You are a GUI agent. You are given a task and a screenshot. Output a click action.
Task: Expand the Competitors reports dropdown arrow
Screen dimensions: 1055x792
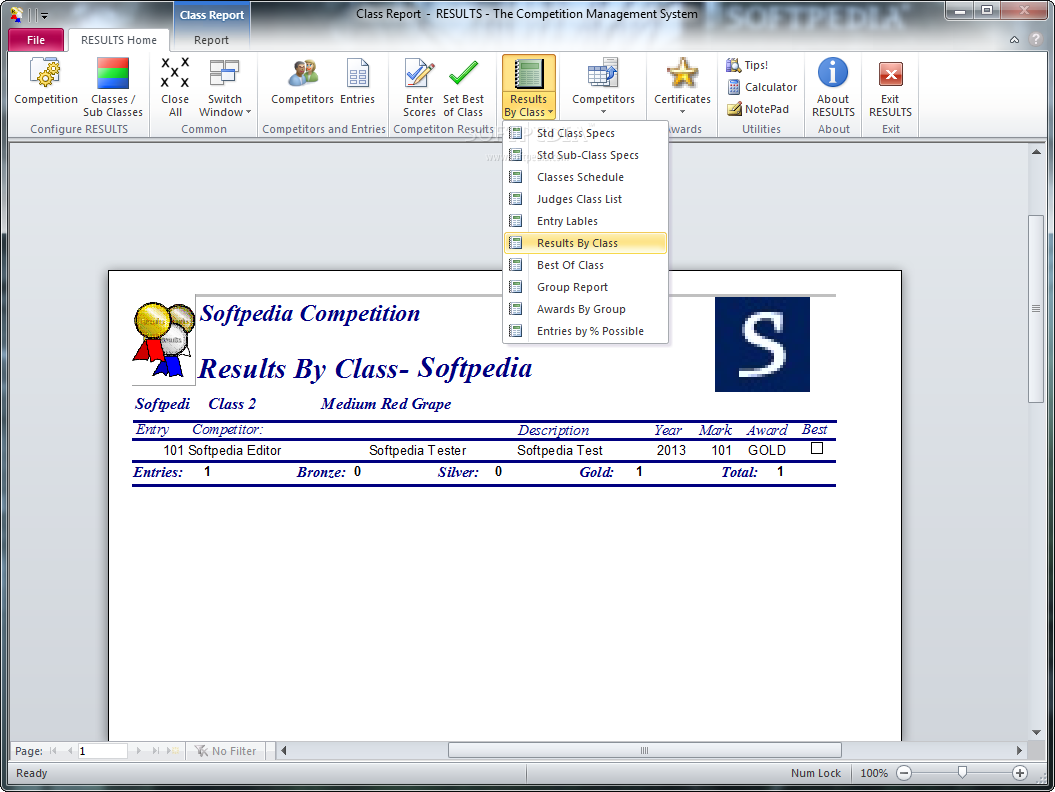pyautogui.click(x=604, y=112)
